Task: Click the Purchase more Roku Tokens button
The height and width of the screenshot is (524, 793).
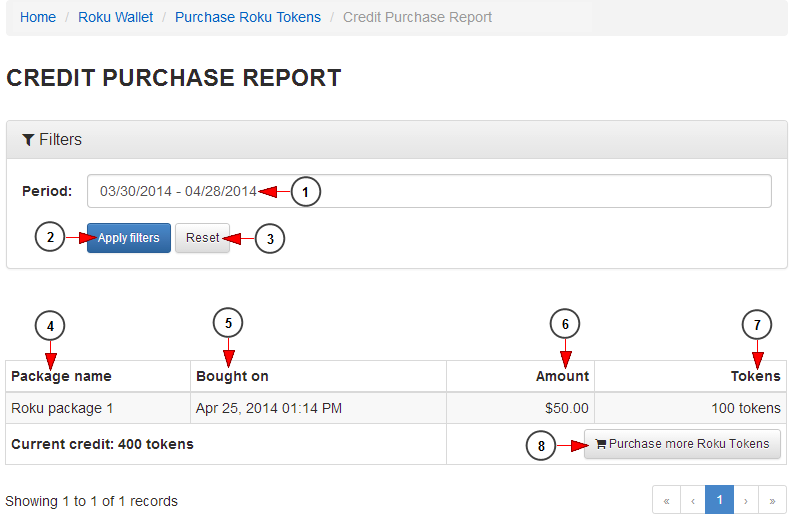Action: (x=682, y=444)
